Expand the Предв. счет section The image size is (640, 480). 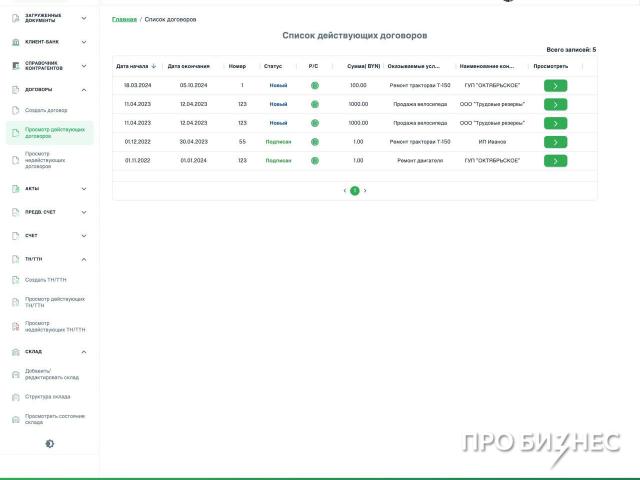[x=84, y=212]
